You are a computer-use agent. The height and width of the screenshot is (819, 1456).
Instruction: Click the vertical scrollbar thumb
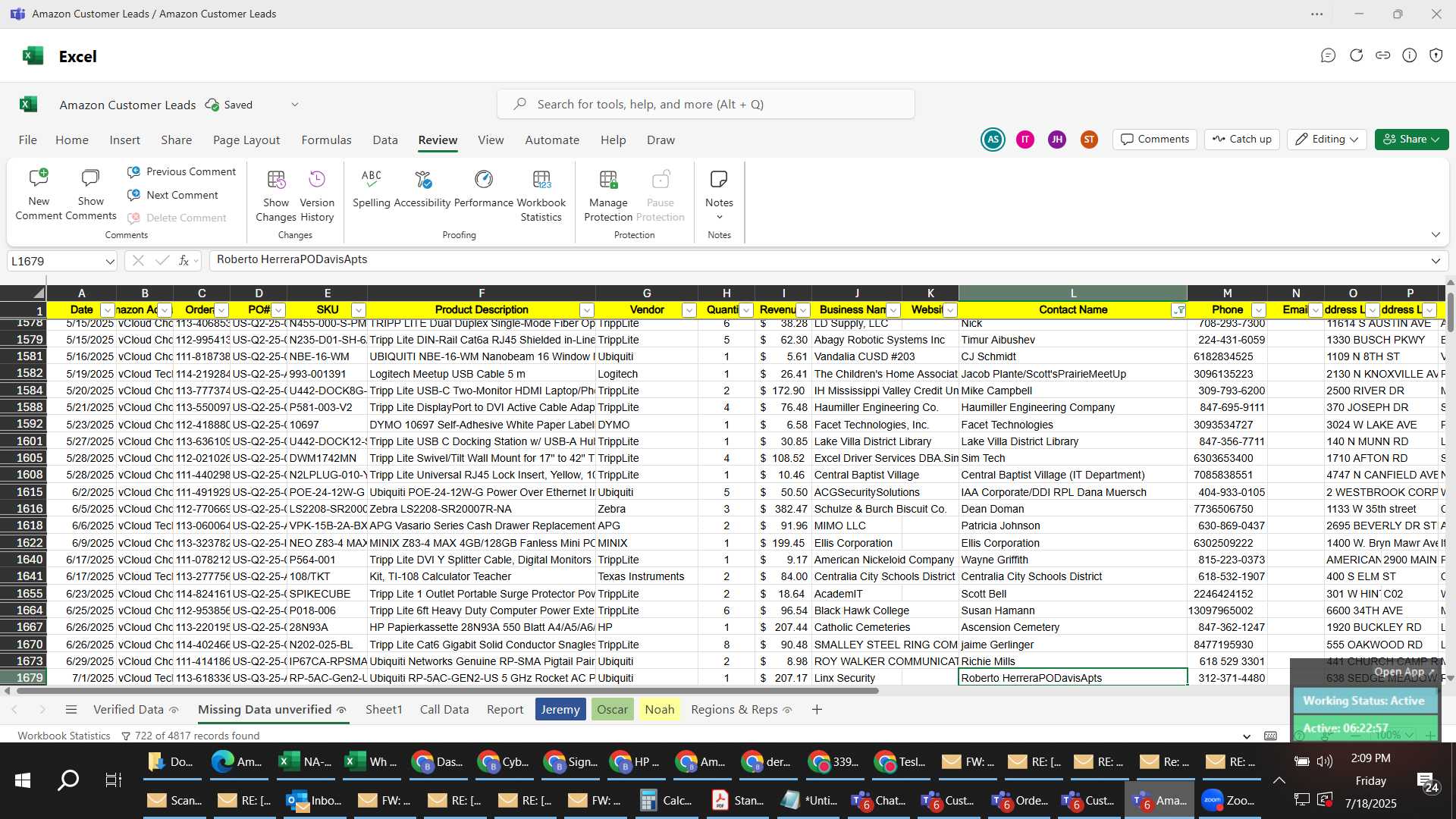1450,311
